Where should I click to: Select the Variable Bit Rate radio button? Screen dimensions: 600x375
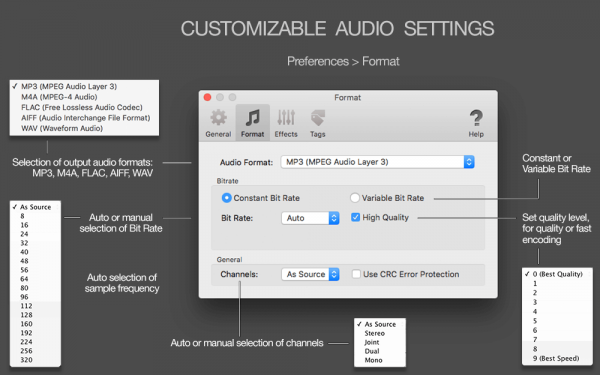click(355, 198)
